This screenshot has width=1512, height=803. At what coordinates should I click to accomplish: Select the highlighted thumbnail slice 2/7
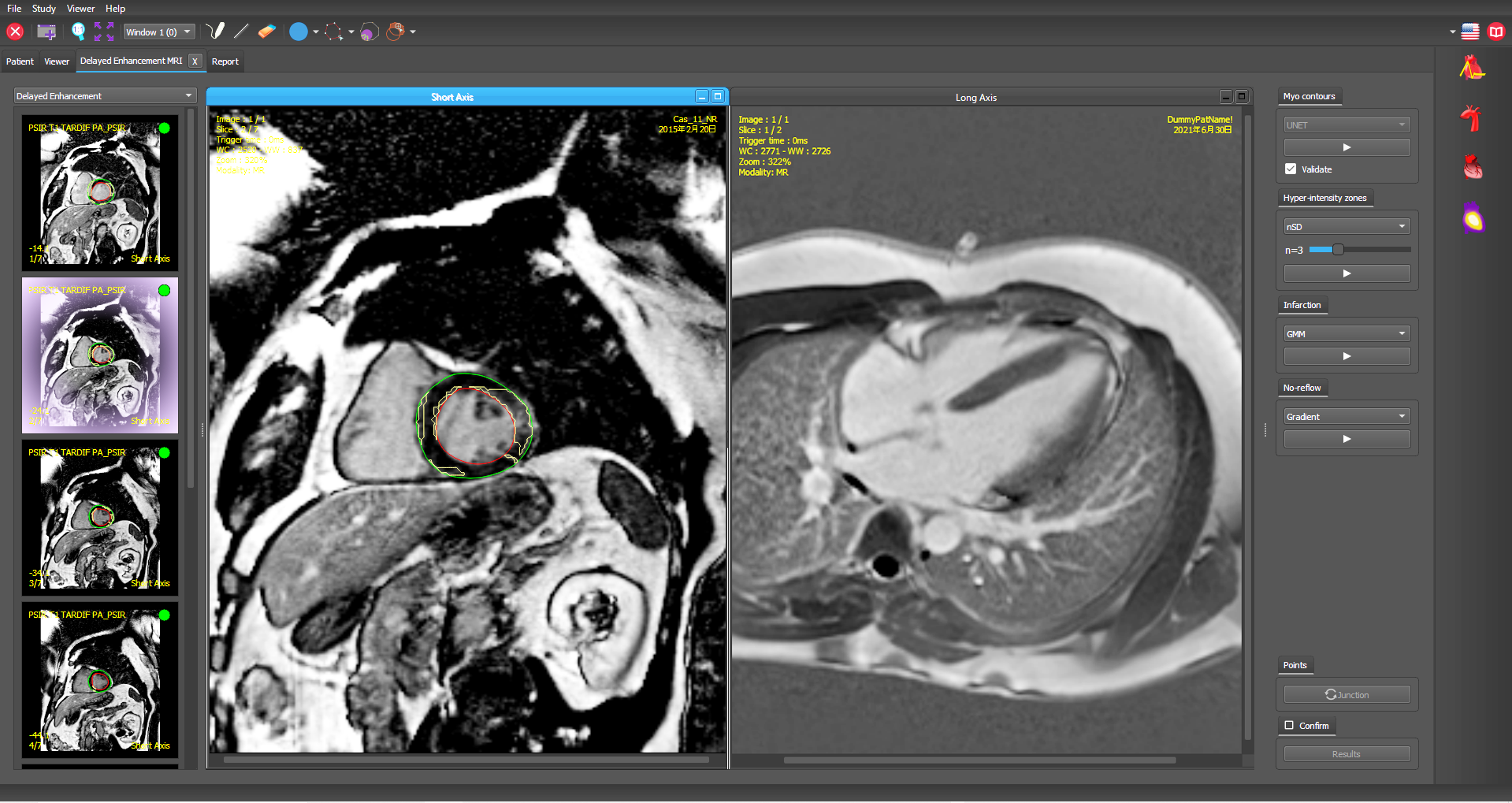[x=100, y=355]
